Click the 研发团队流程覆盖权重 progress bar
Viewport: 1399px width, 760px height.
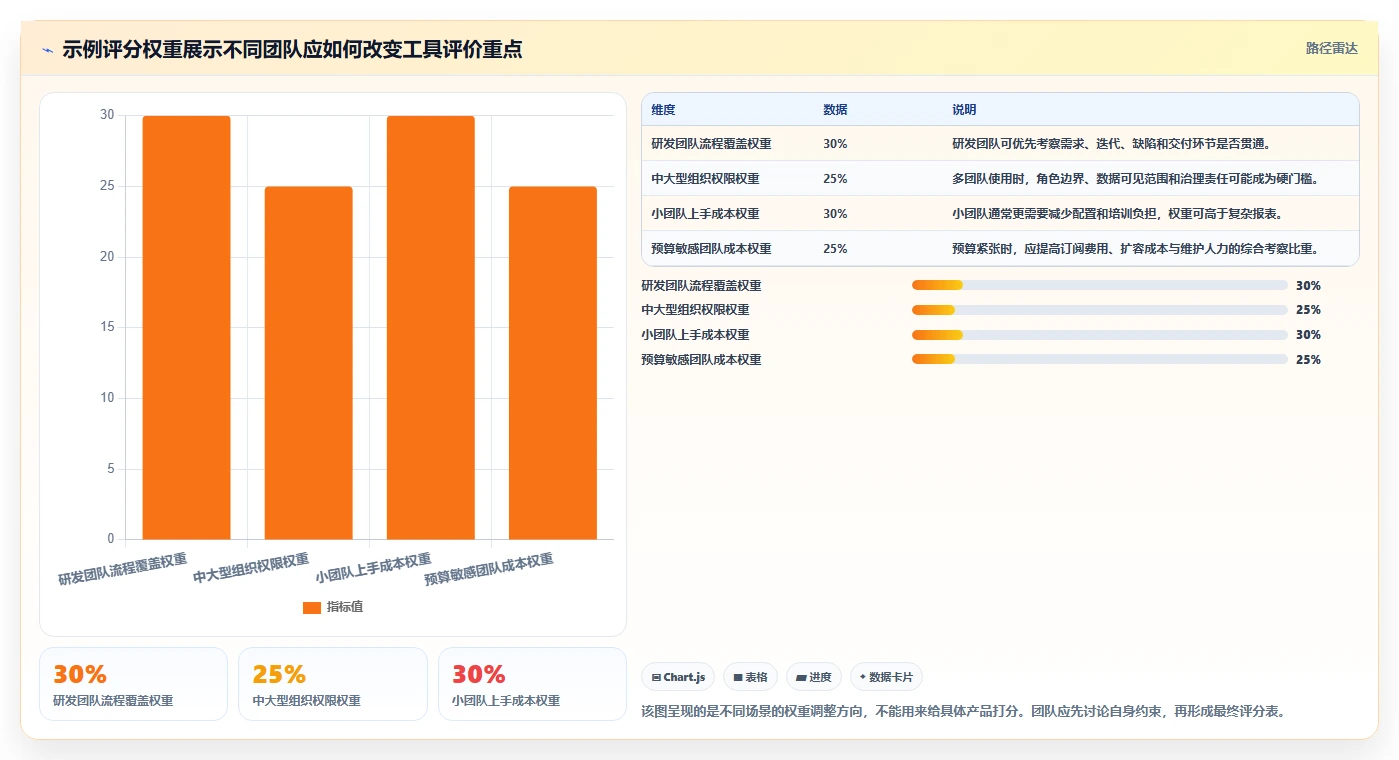click(x=1099, y=285)
